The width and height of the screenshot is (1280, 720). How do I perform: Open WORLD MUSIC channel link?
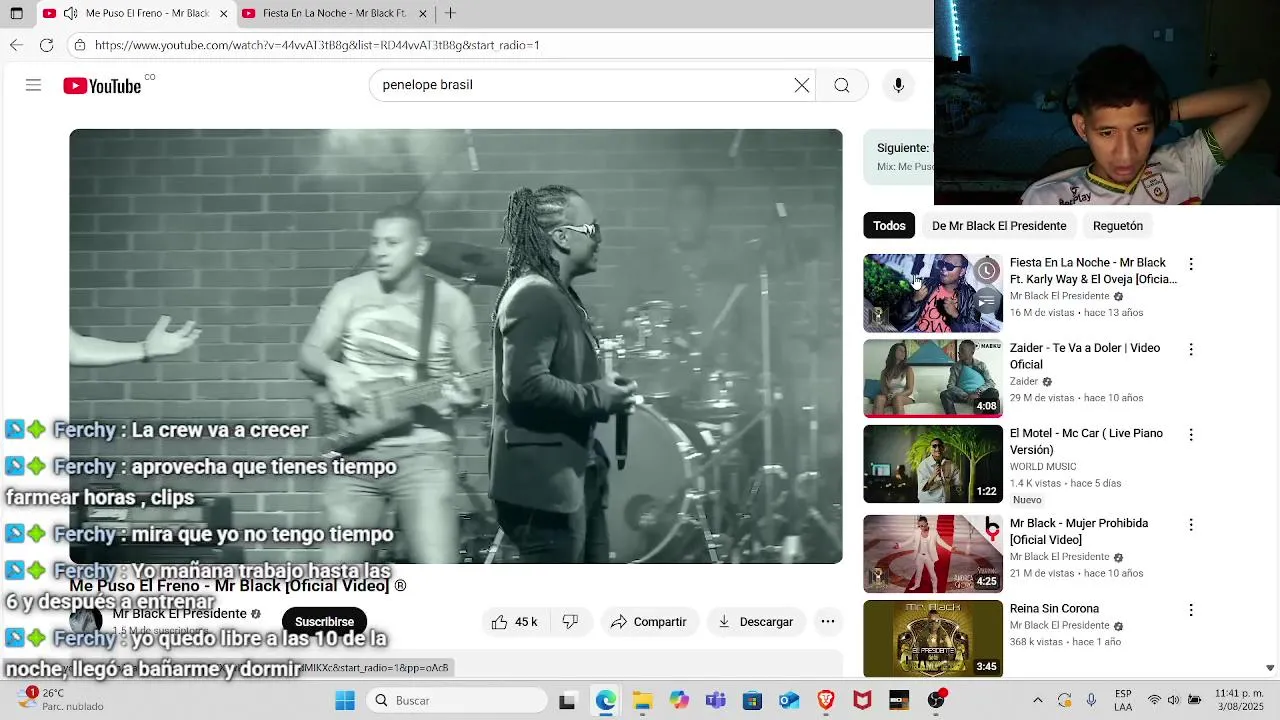click(1043, 467)
